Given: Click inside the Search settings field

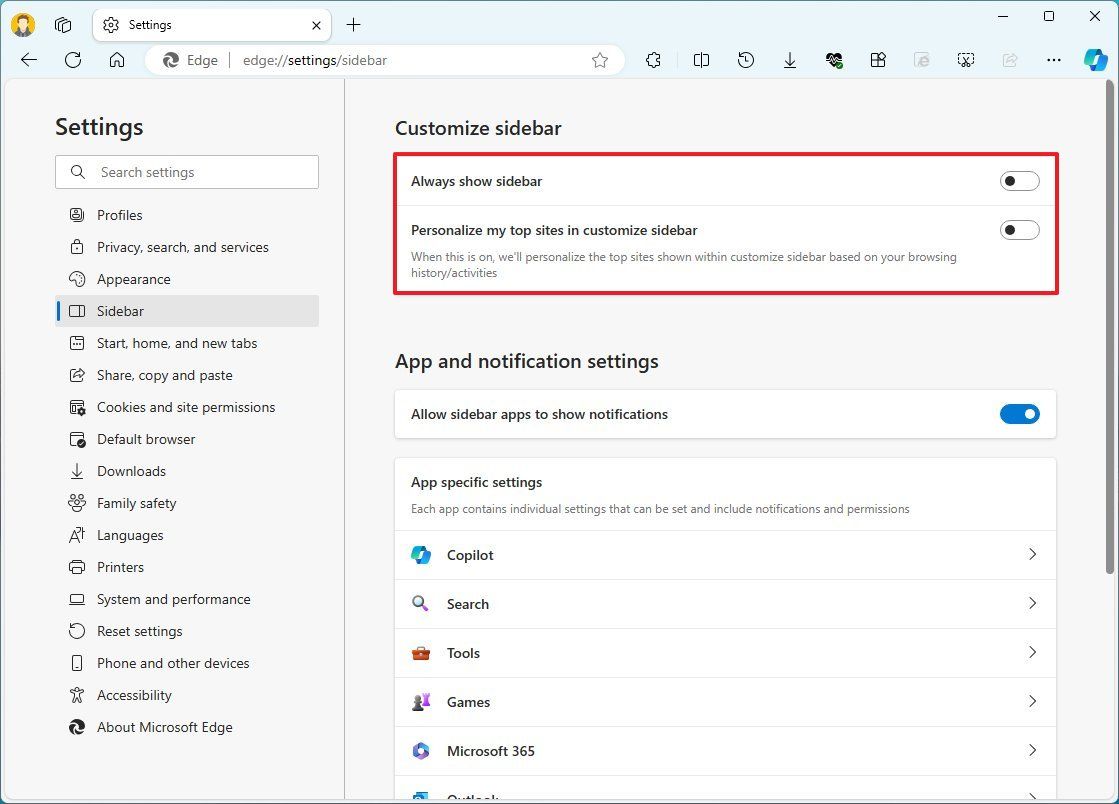Looking at the screenshot, I should pyautogui.click(x=187, y=172).
